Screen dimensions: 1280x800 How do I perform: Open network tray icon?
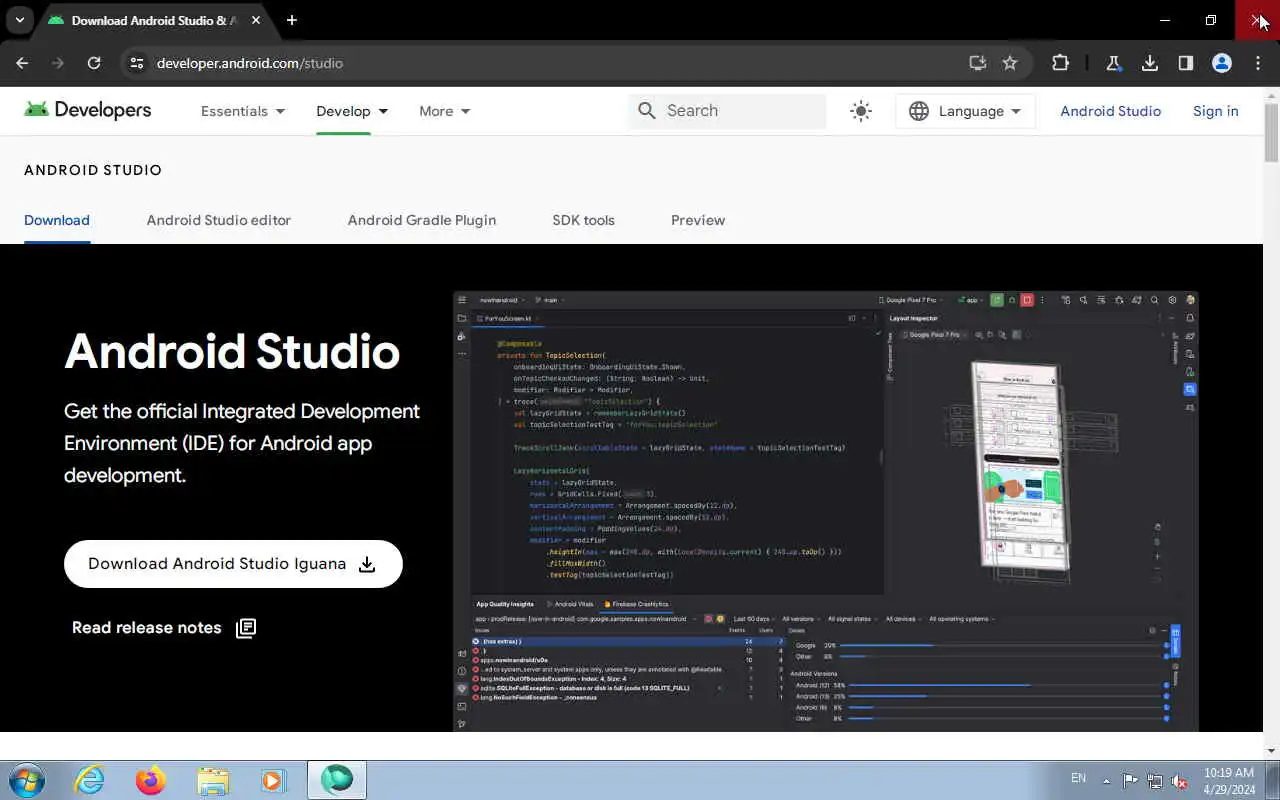click(x=1155, y=780)
